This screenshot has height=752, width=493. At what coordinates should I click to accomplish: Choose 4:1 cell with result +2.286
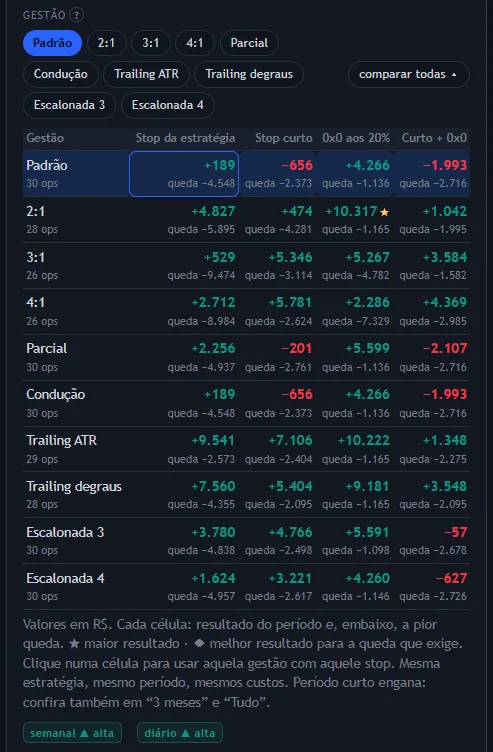(x=355, y=311)
